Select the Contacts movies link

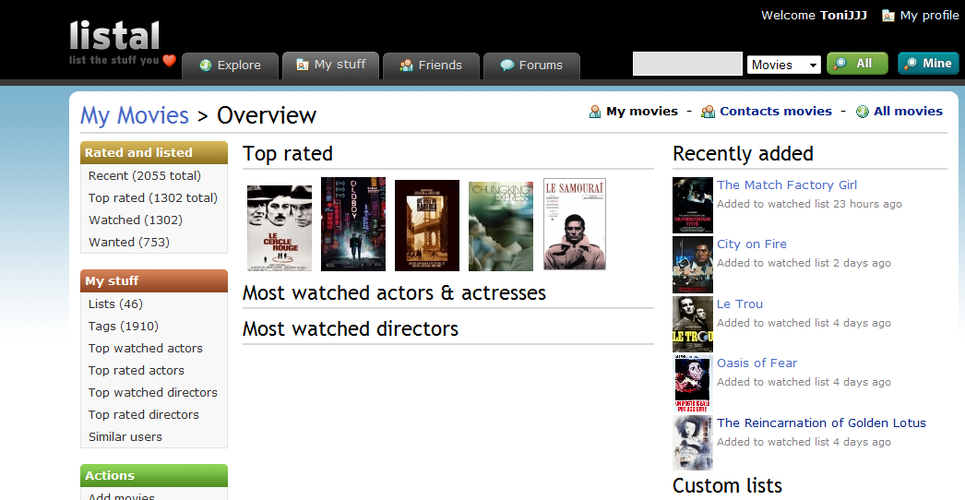click(775, 111)
